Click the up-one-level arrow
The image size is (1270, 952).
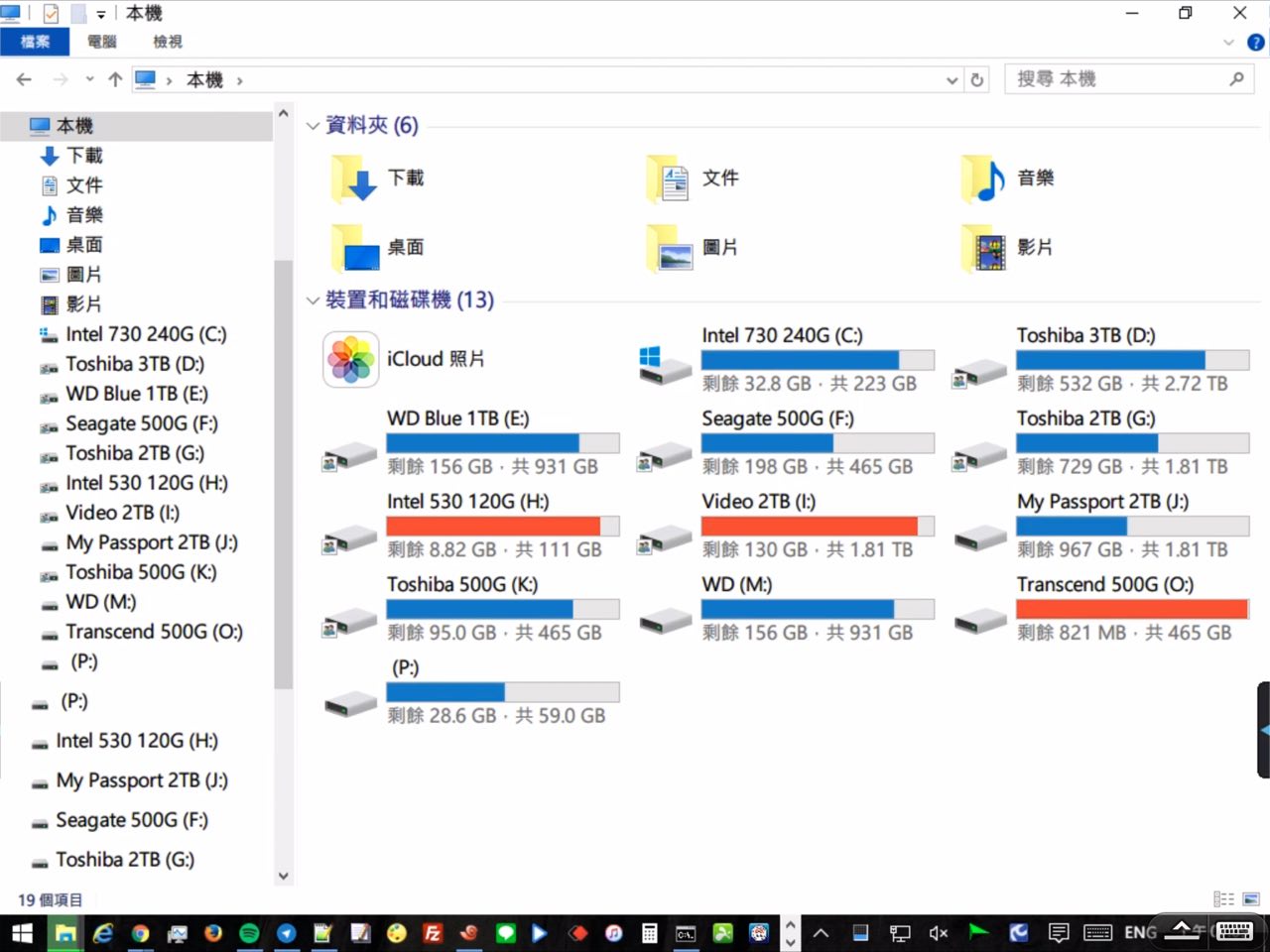115,79
